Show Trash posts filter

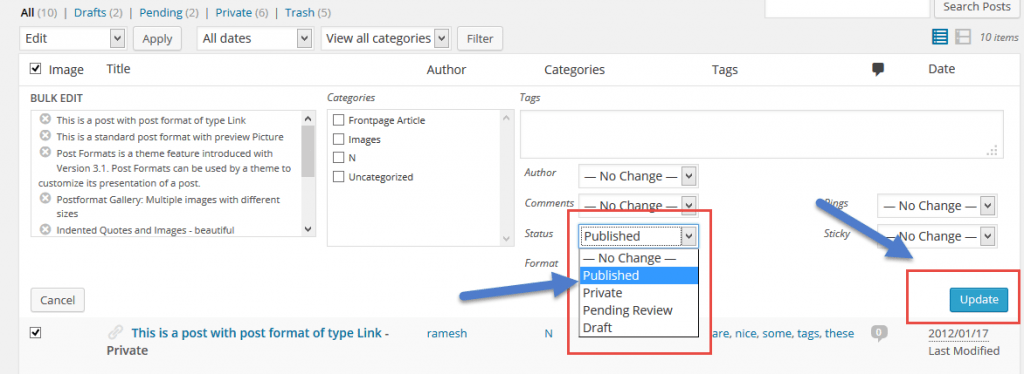coord(300,12)
